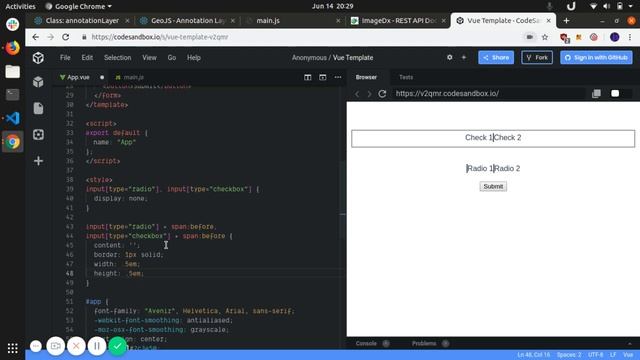Show the file explorer panel

point(38,108)
